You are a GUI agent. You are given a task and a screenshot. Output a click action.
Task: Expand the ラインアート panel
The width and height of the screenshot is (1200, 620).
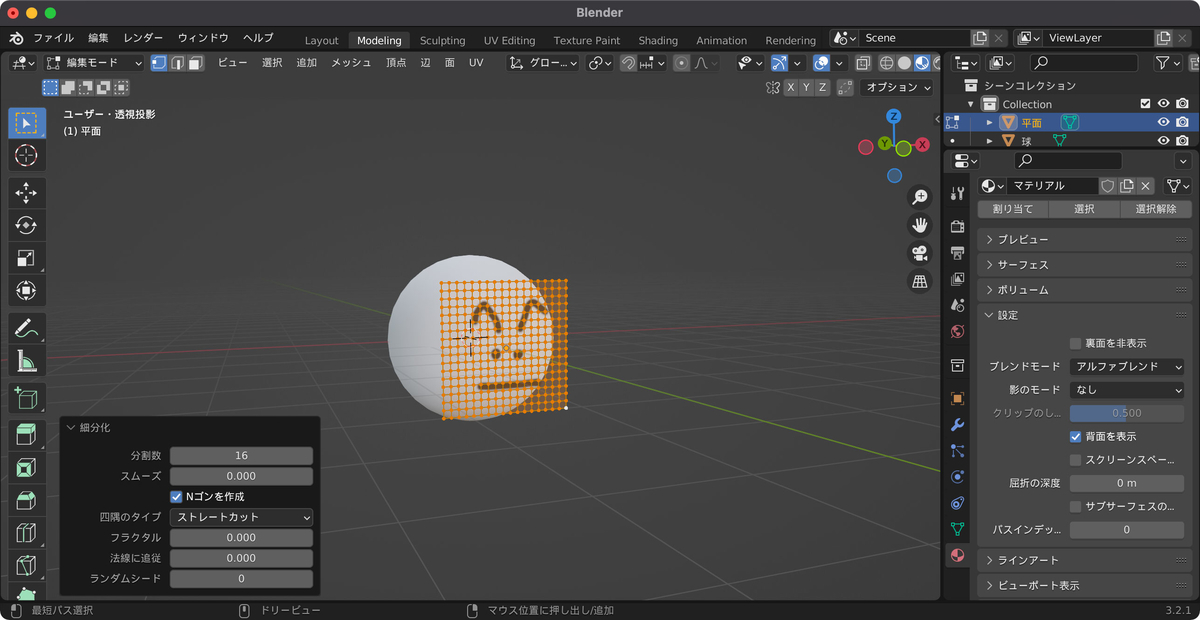pos(1084,560)
